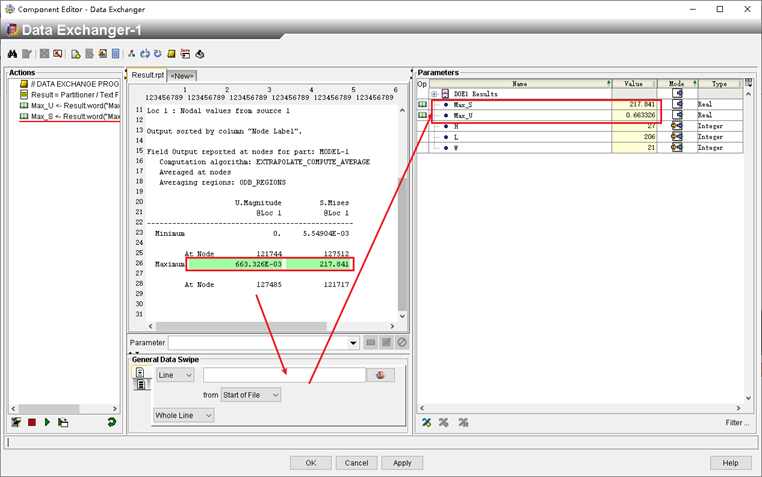Open the Whole Line dropdown

pyautogui.click(x=183, y=415)
